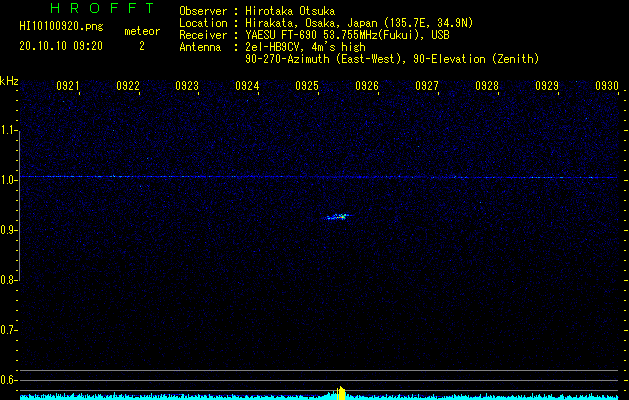Viewport: 629px width, 400px height.
Task: Click the 2el-HB9CV antenna line
Action: (x=305, y=47)
